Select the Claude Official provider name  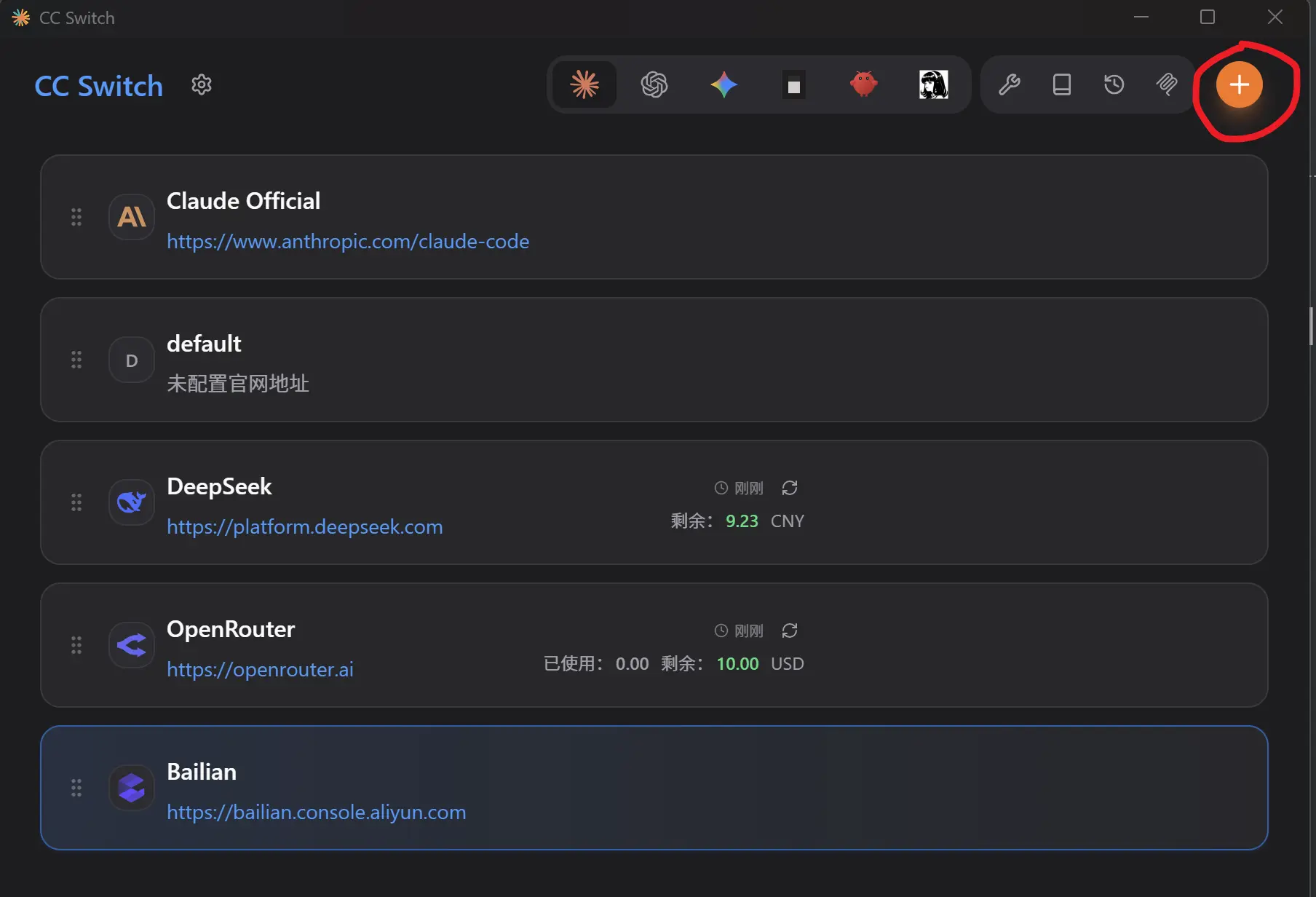click(x=244, y=201)
